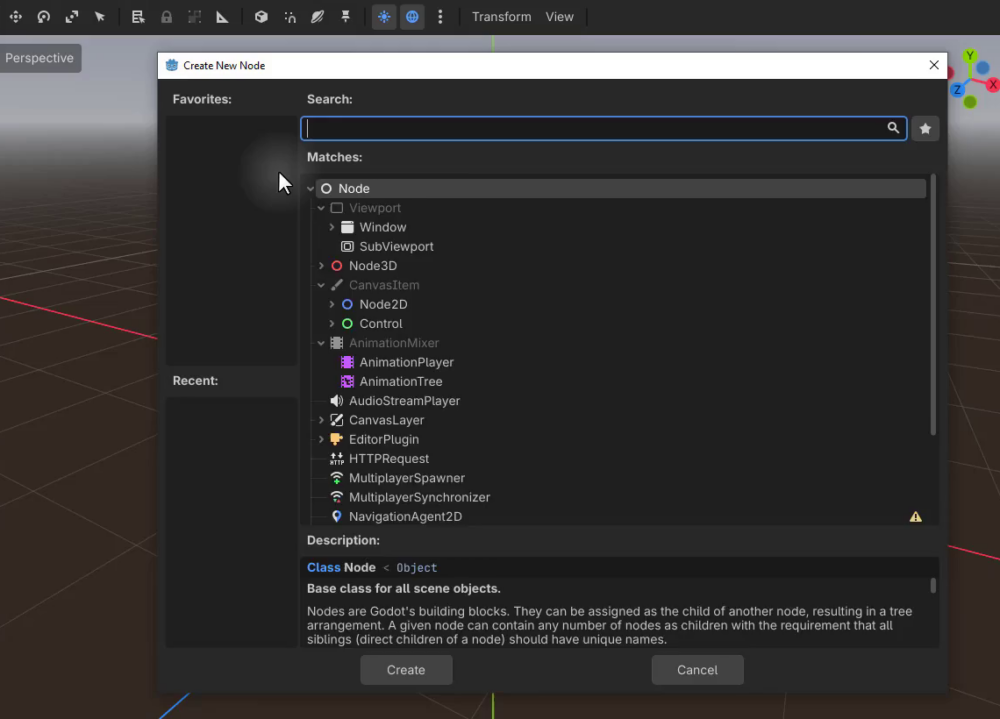1000x719 pixels.
Task: Expand the Node3D branch
Action: click(321, 266)
